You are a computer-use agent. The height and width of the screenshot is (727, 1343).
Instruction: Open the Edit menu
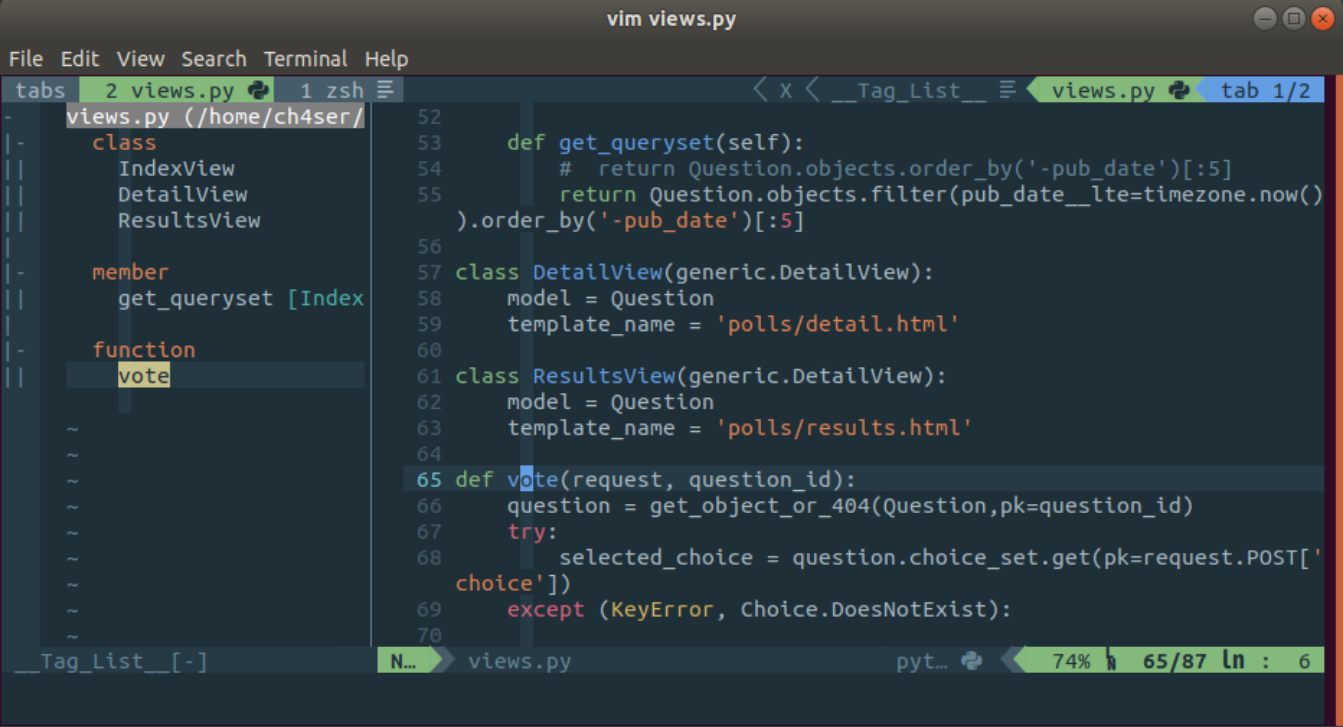(x=80, y=59)
